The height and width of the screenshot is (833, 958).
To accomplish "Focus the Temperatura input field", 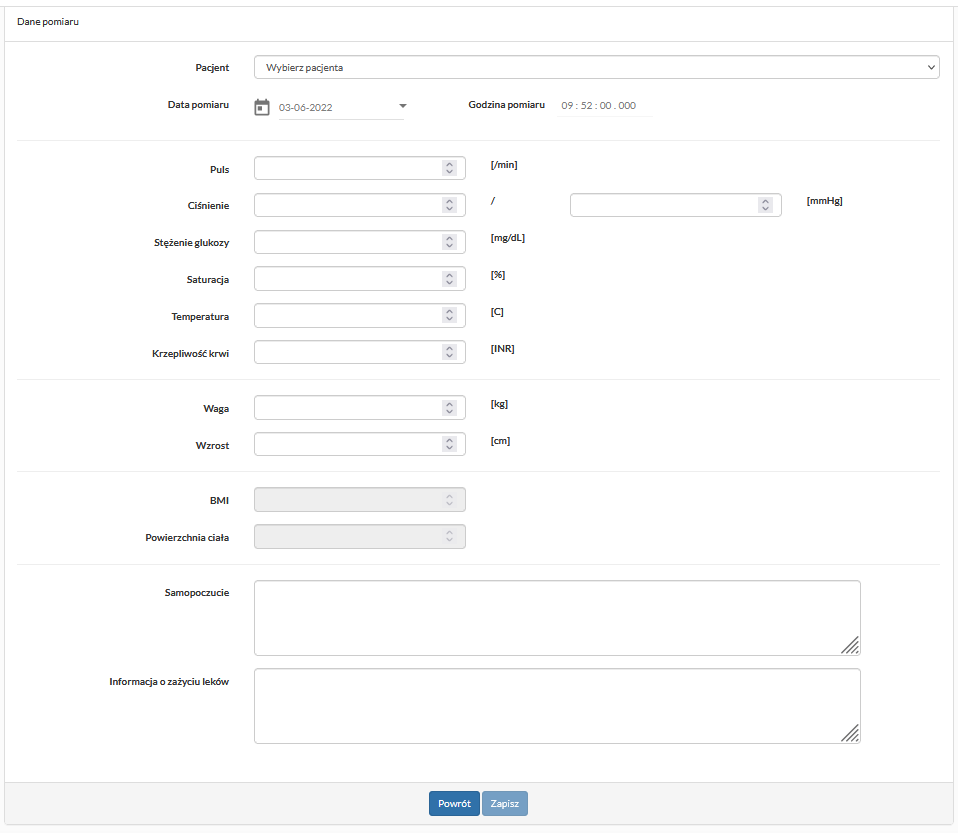I will click(347, 316).
